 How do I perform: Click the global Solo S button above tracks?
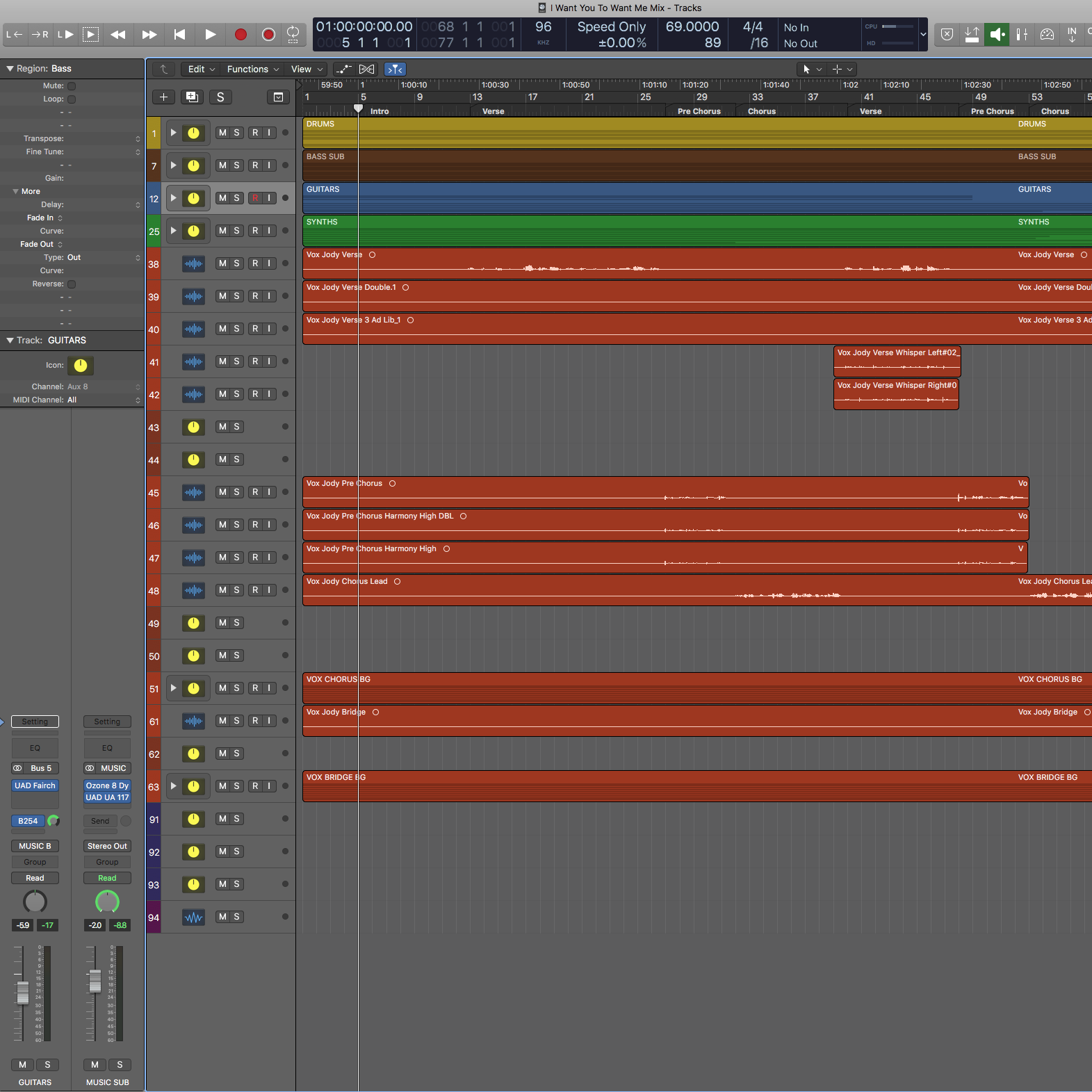220,97
